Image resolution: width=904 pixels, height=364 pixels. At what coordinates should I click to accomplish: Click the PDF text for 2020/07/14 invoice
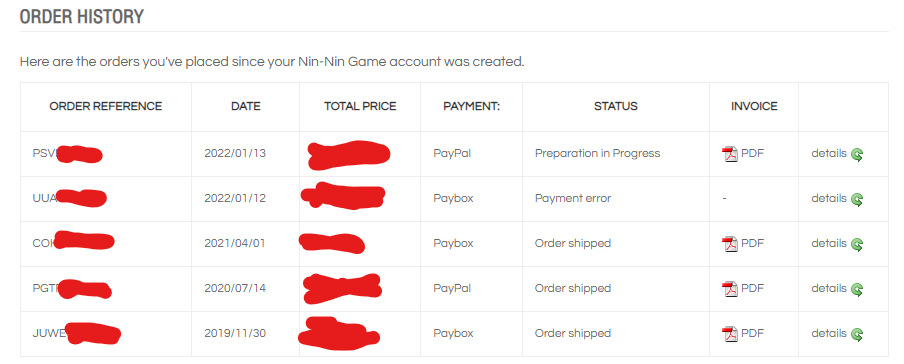pyautogui.click(x=752, y=288)
